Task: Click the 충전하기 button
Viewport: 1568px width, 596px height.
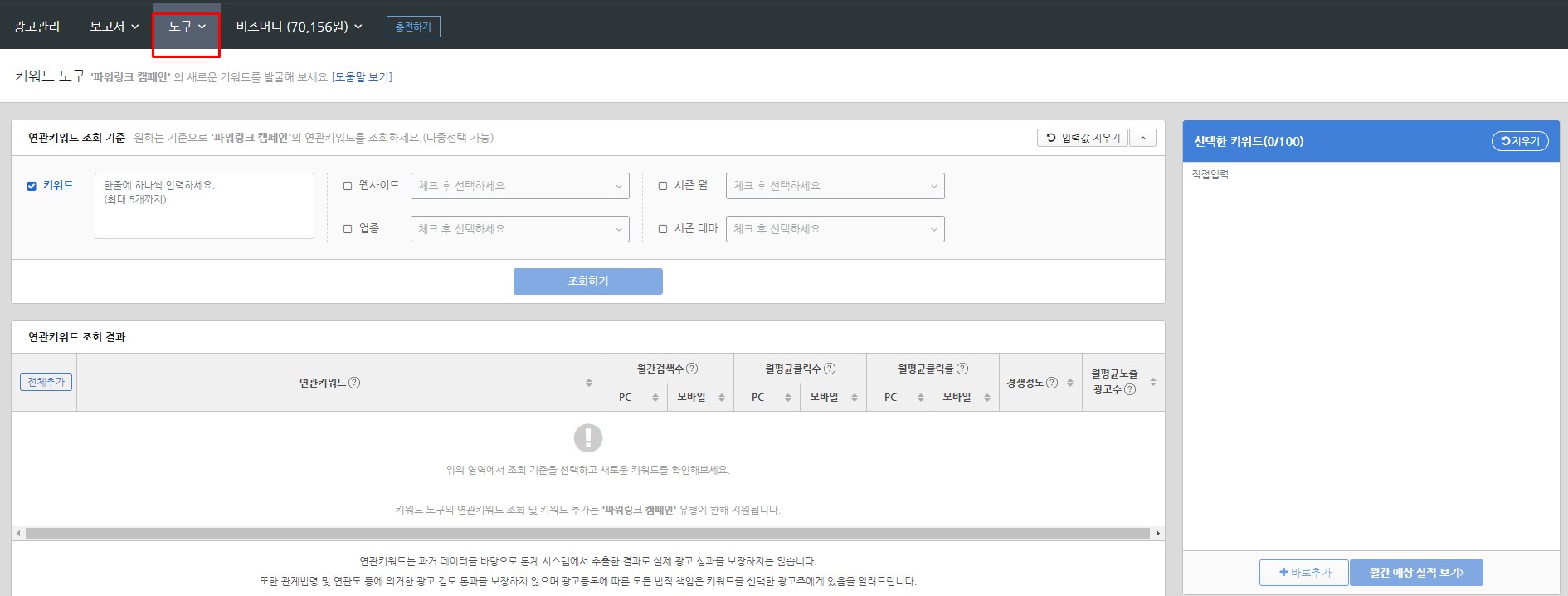Action: tap(413, 27)
